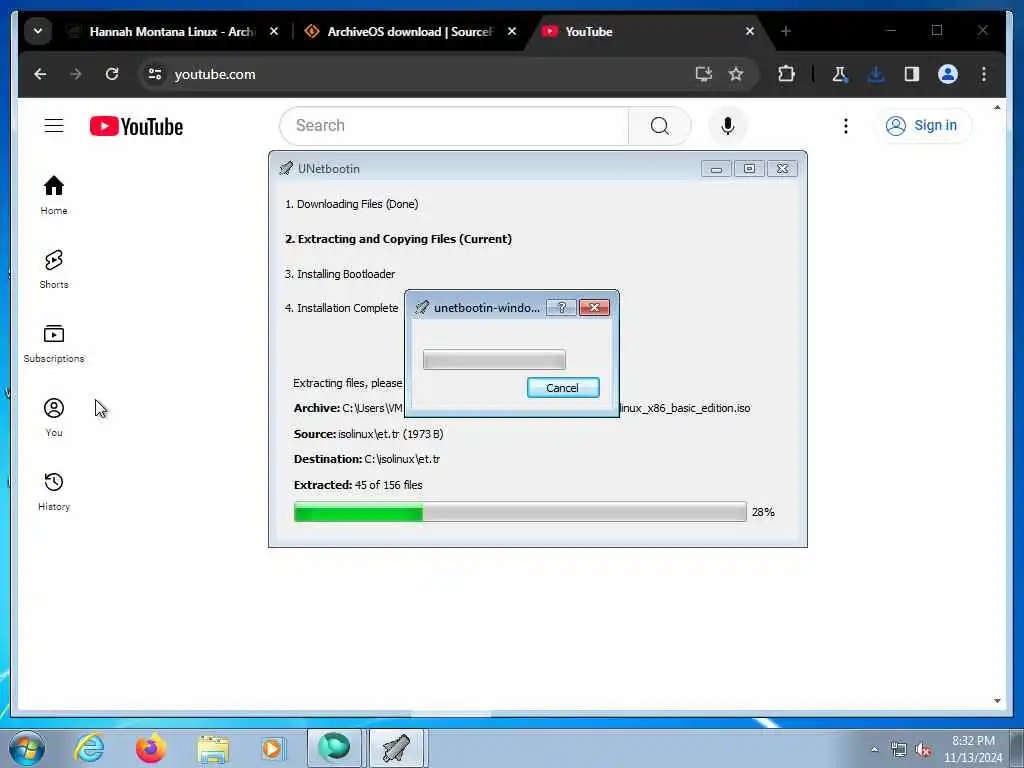Screen dimensions: 1024x768
Task: Switch to the ArchiveOS download tab
Action: [x=409, y=31]
